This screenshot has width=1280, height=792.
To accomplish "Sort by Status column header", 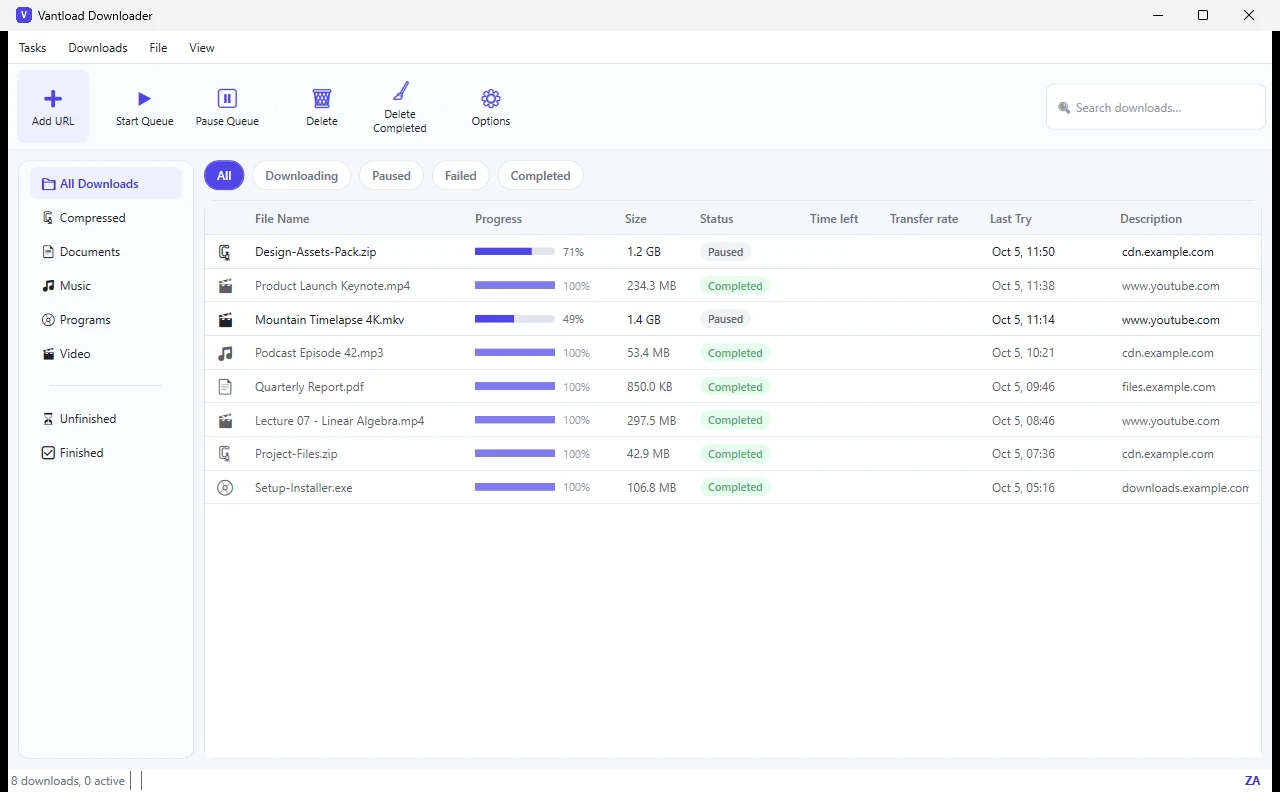I will [717, 219].
